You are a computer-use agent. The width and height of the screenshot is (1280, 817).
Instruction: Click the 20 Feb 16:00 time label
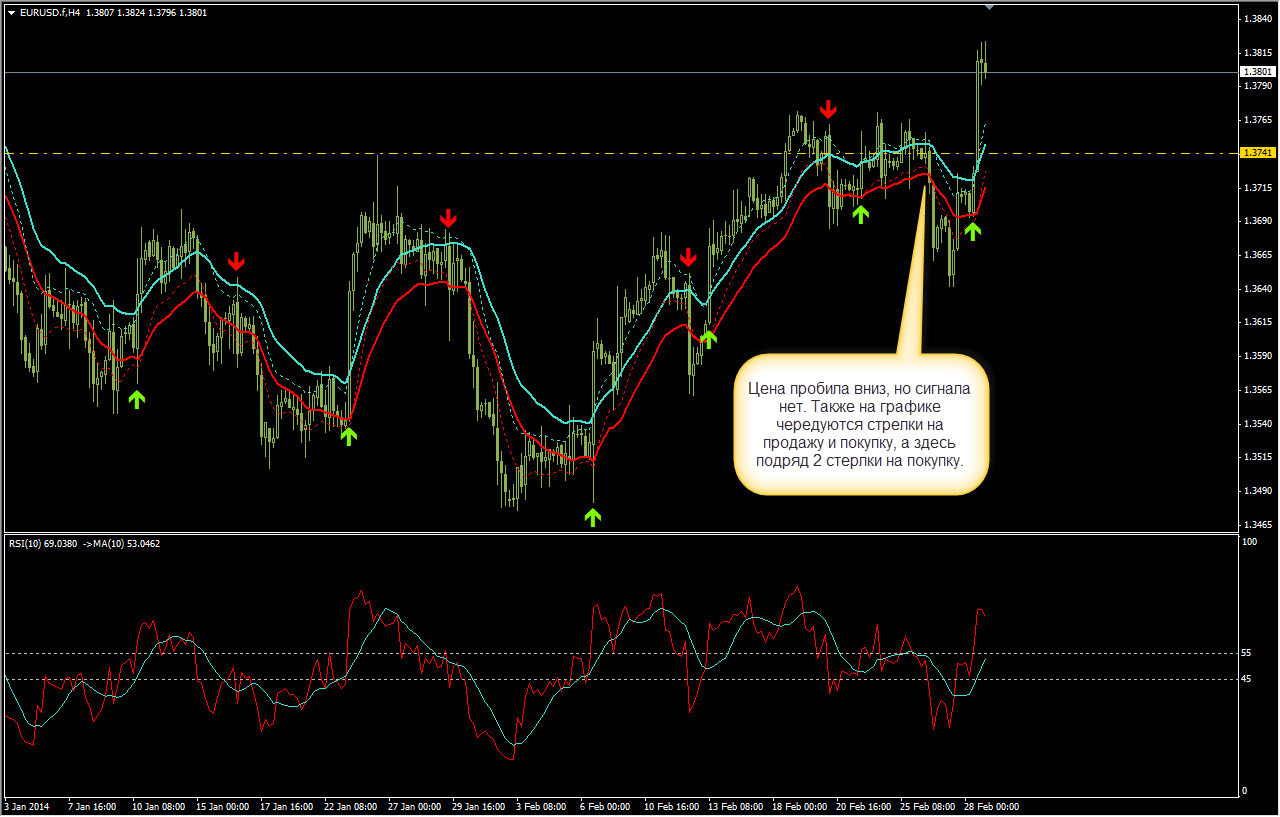point(863,806)
